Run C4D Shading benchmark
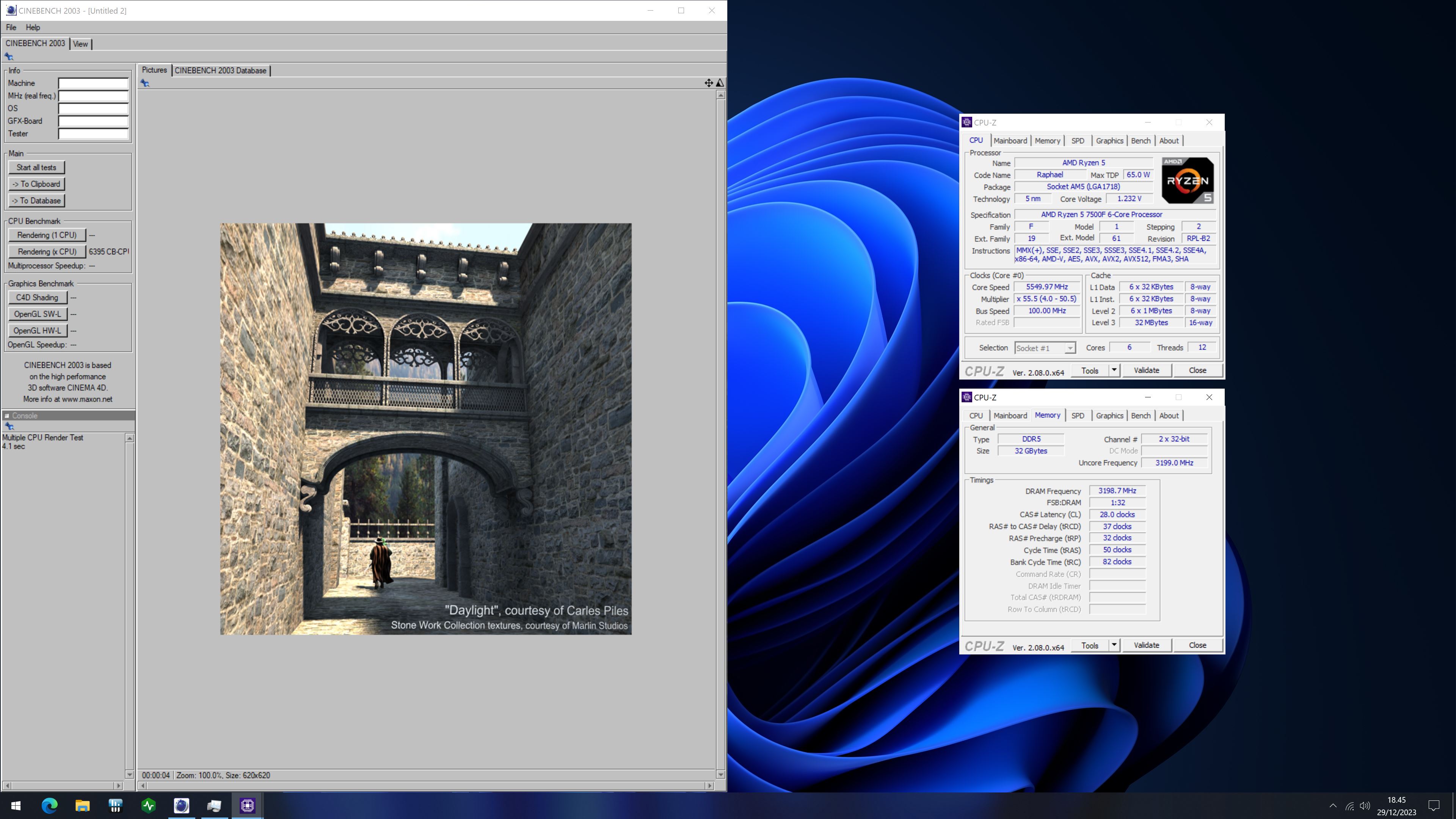The image size is (1456, 819). point(37,297)
